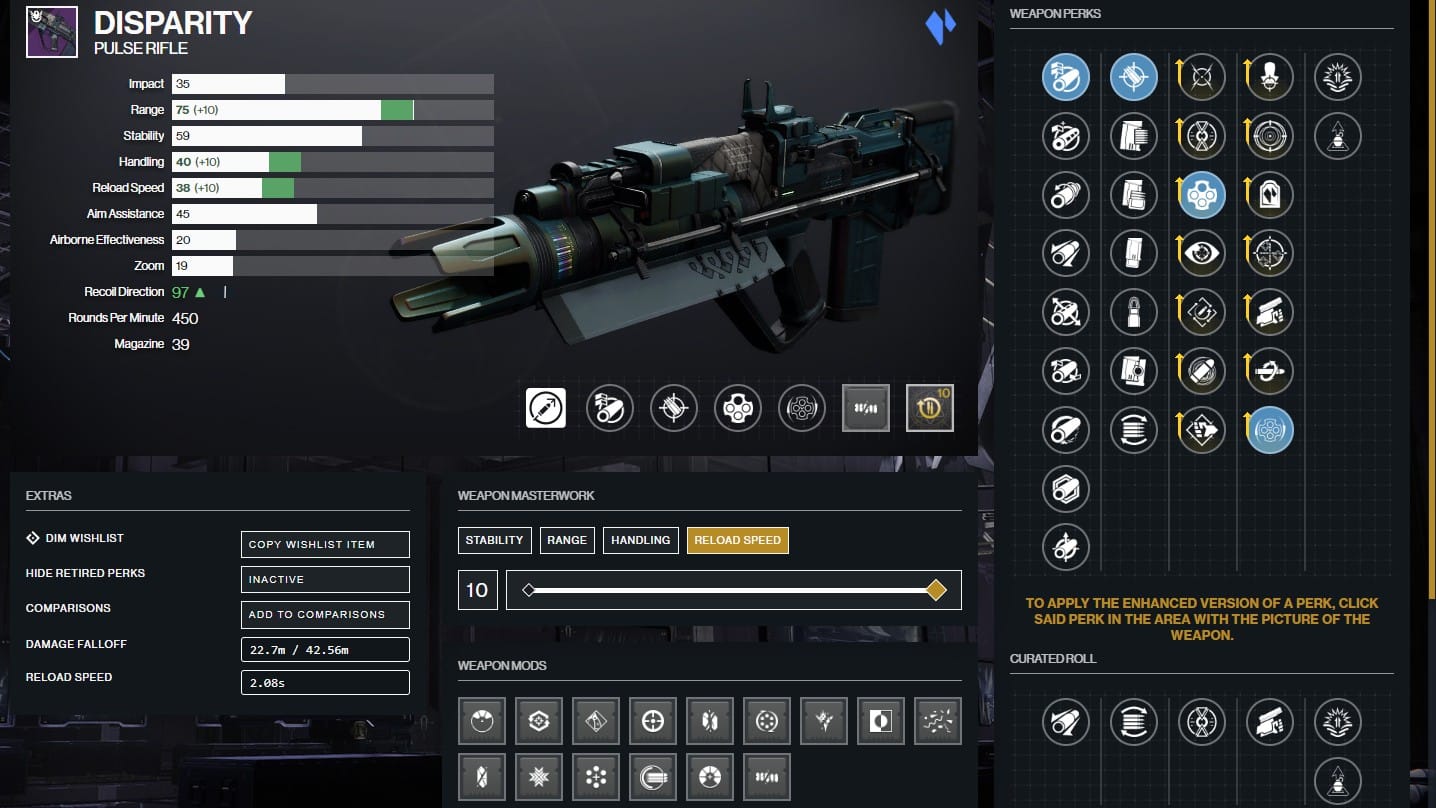The image size is (1436, 808).
Task: Click the masterwork slider left end marker
Action: pyautogui.click(x=529, y=590)
